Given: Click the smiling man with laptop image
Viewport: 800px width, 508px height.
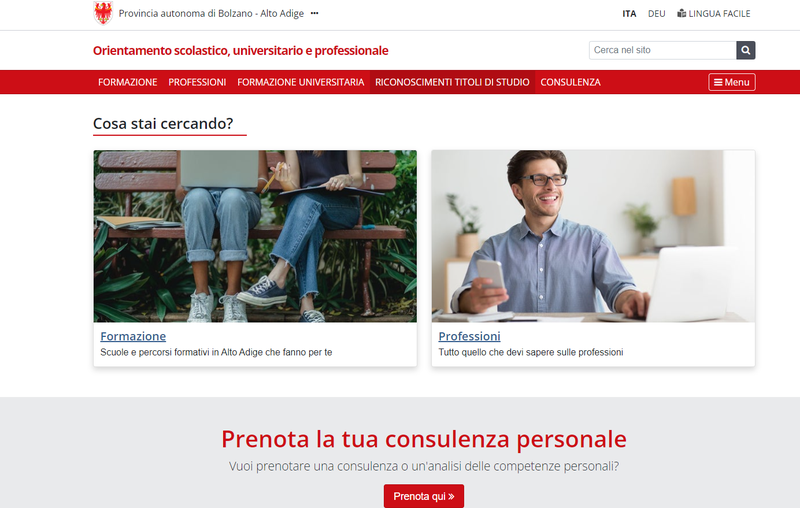Looking at the screenshot, I should pos(593,236).
